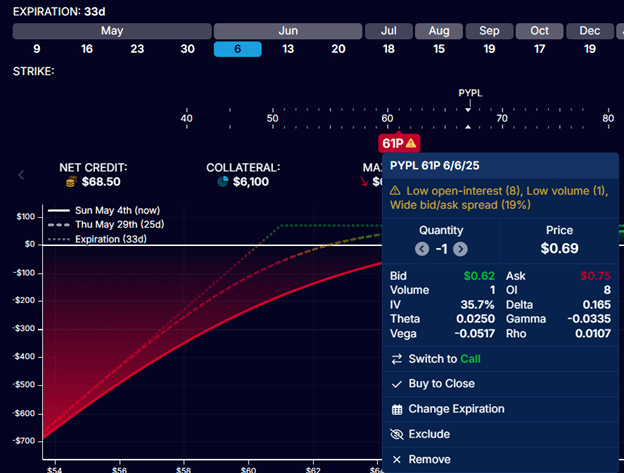Click the EXPIRATION: 33d label

[59, 12]
